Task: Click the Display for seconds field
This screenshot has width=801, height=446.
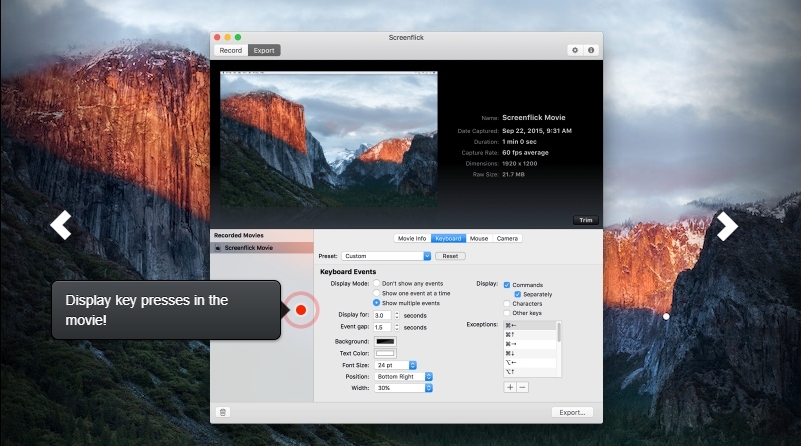Action: (x=383, y=316)
